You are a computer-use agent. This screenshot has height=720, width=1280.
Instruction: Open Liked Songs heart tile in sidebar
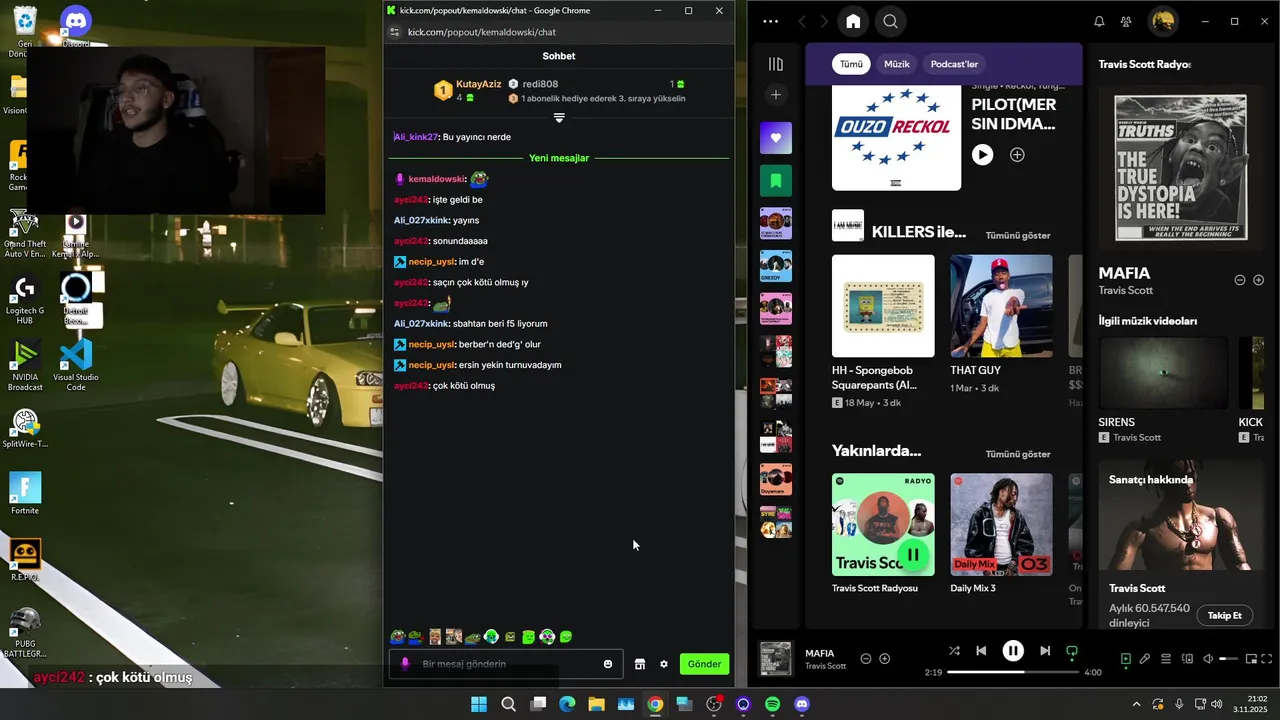775,138
